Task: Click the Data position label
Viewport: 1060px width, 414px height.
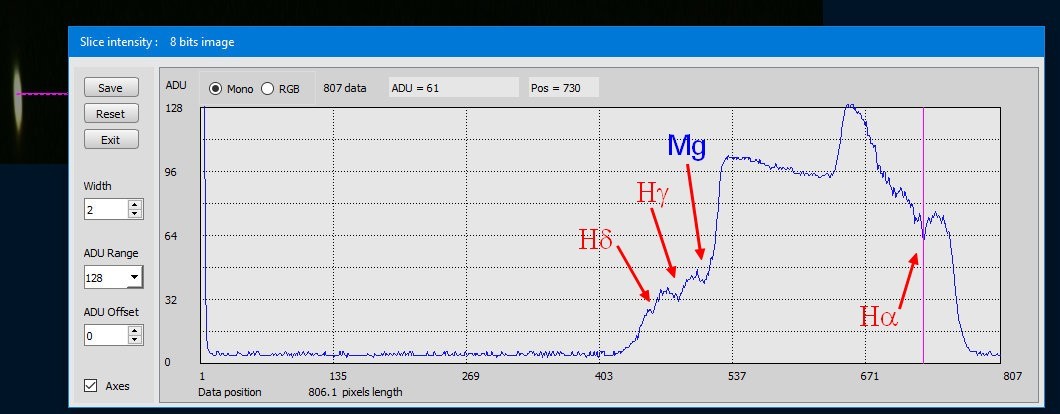Action: coord(229,392)
